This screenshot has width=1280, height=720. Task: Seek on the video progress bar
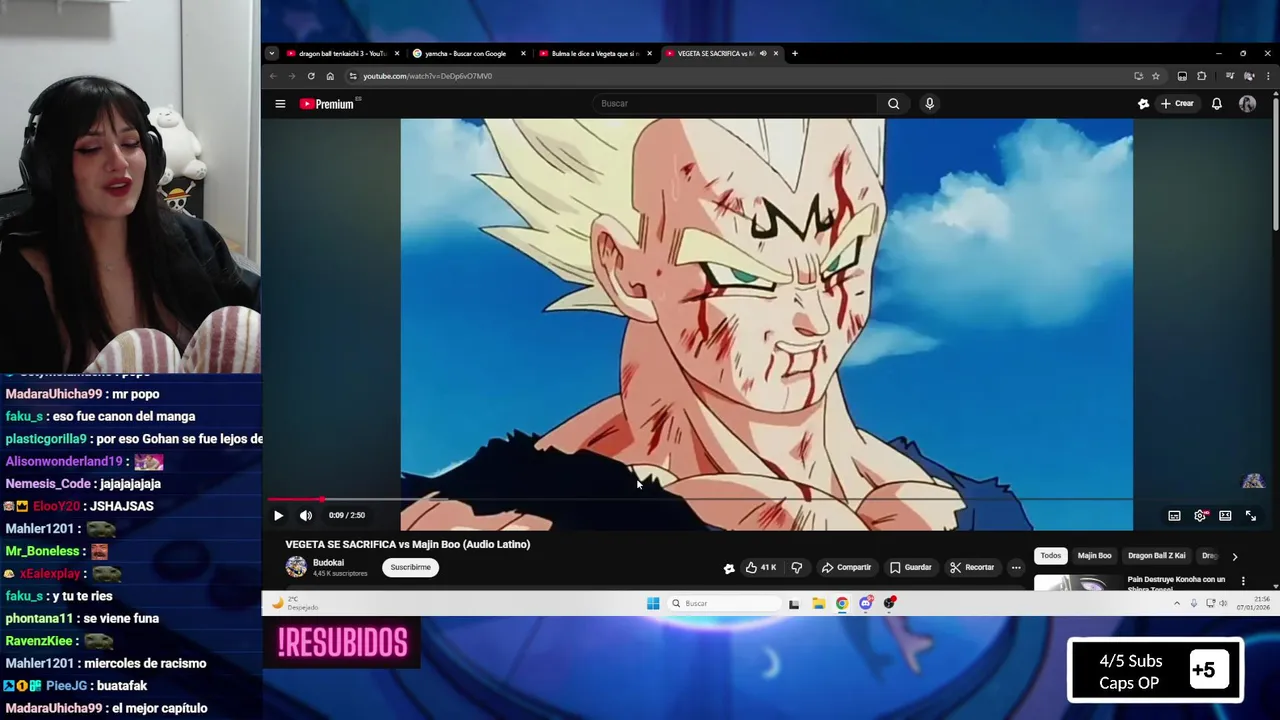tap(700, 499)
